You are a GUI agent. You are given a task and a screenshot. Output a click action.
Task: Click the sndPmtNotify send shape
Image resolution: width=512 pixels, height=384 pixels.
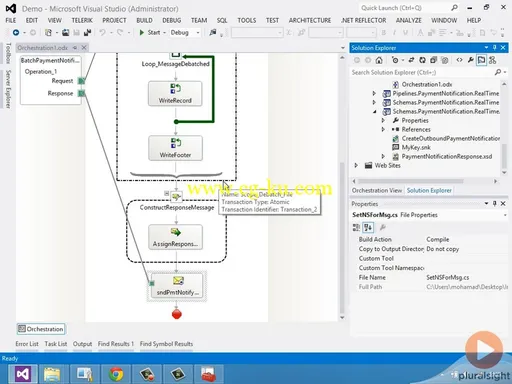(x=178, y=286)
